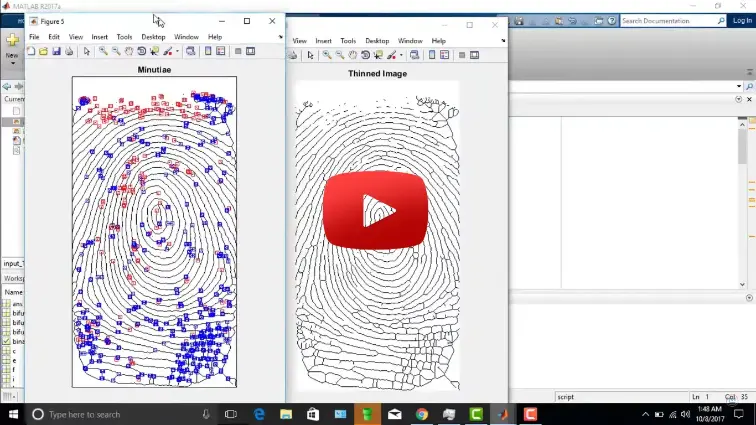Open the editor panel actions circular arrow button
This screenshot has width=756, height=425.
click(x=739, y=99)
